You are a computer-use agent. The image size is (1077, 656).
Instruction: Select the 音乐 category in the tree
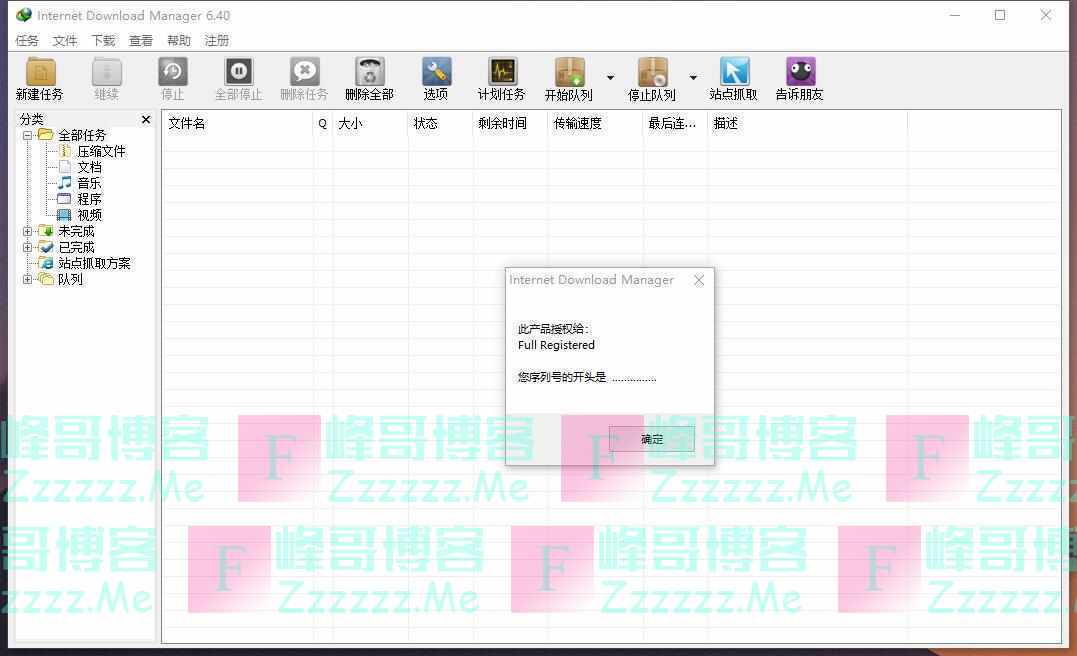point(89,183)
